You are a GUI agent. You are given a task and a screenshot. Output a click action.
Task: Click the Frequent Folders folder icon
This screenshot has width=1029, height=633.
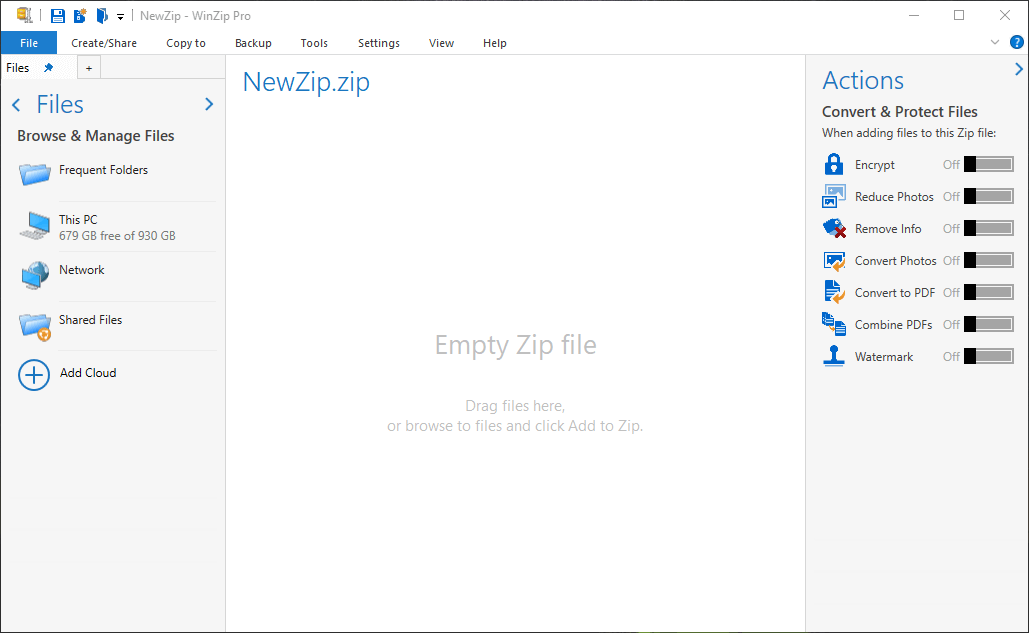point(35,174)
